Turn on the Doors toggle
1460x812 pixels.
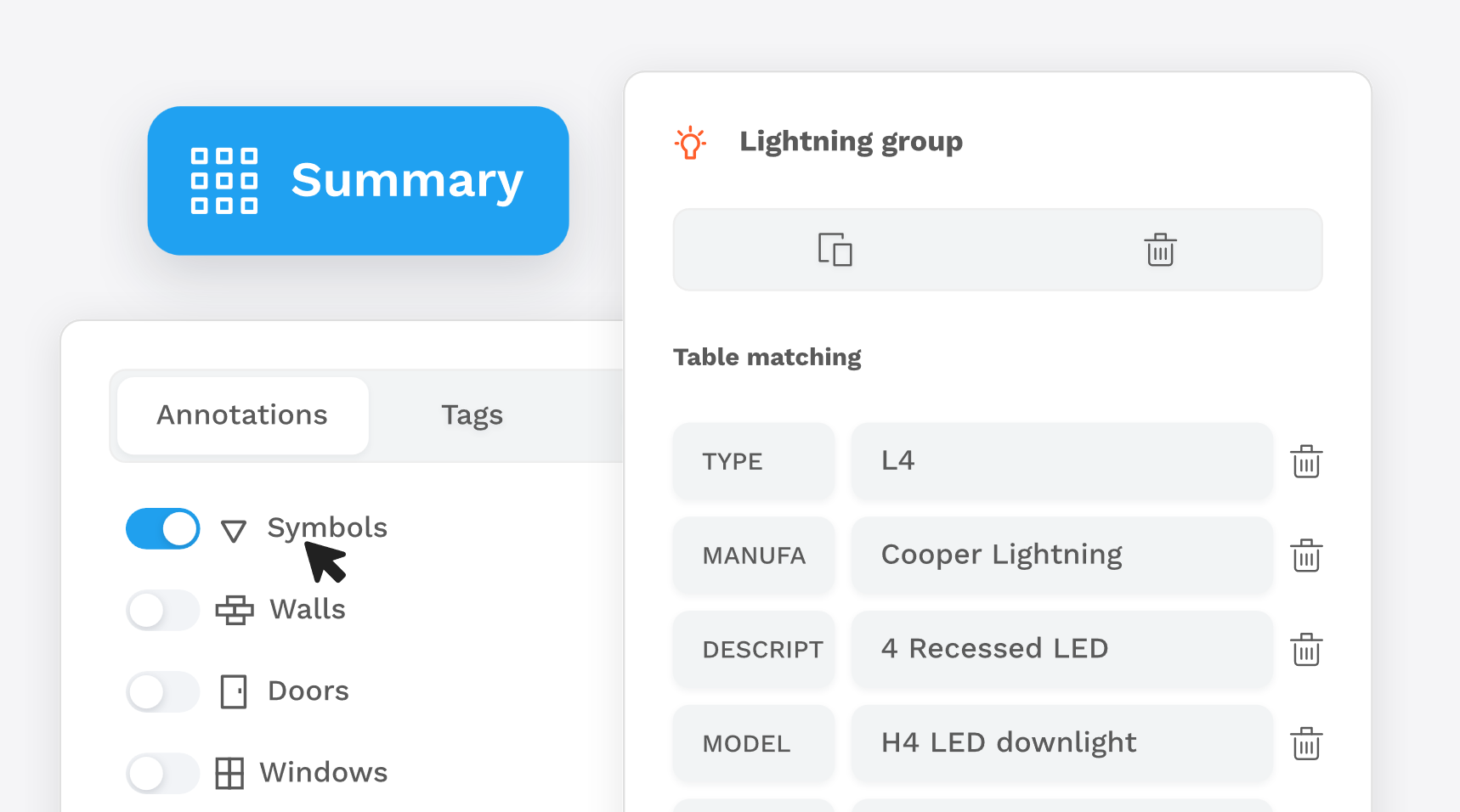pos(163,692)
